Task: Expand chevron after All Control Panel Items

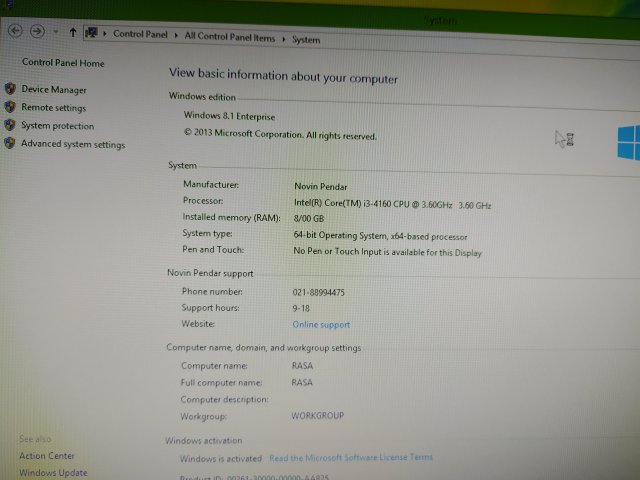Action: (x=285, y=39)
